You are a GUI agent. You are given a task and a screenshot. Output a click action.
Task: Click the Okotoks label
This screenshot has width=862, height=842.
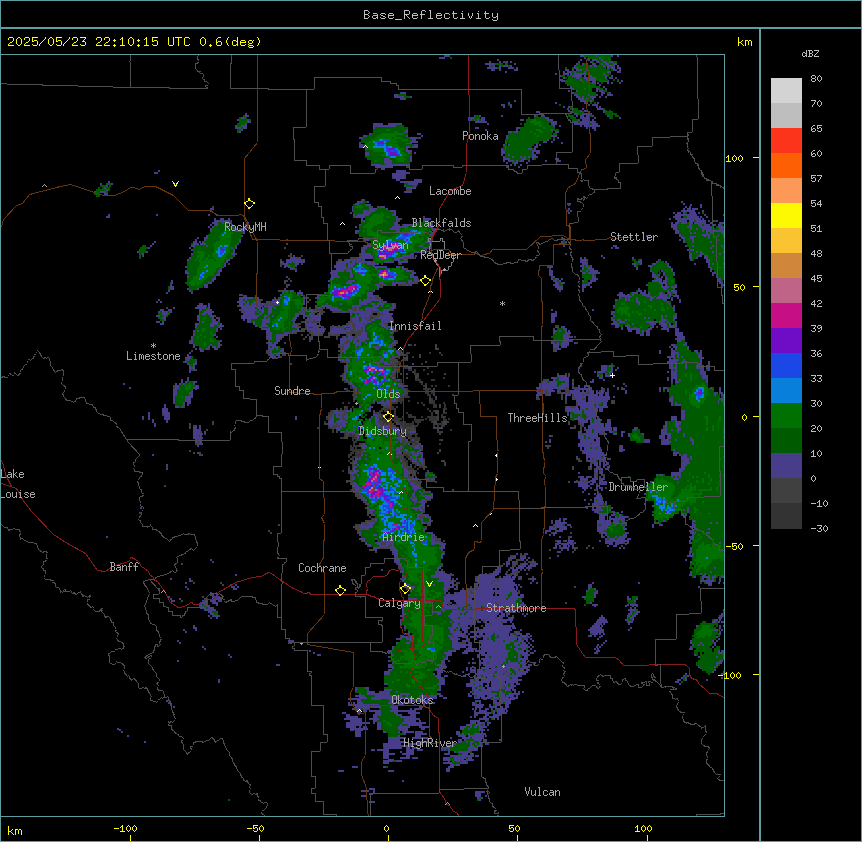pyautogui.click(x=412, y=700)
